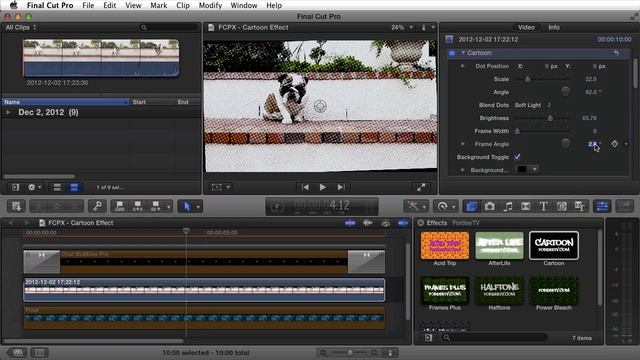
Task: Toggle the Inspector panel button
Action: coord(602,206)
